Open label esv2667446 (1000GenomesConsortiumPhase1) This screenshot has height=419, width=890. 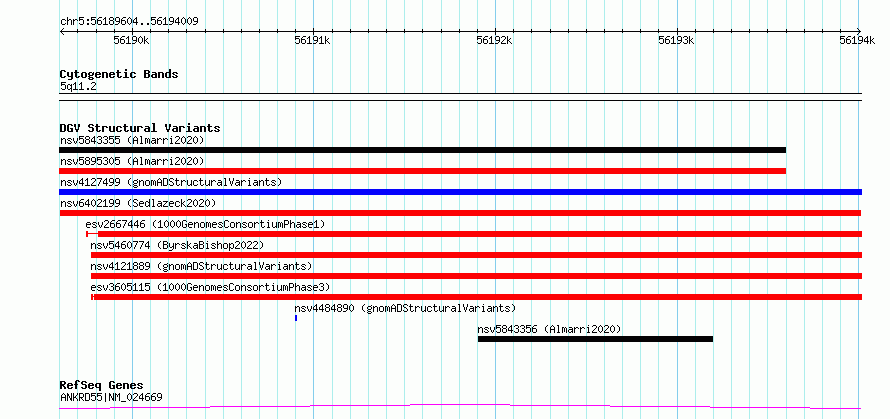pyautogui.click(x=205, y=224)
